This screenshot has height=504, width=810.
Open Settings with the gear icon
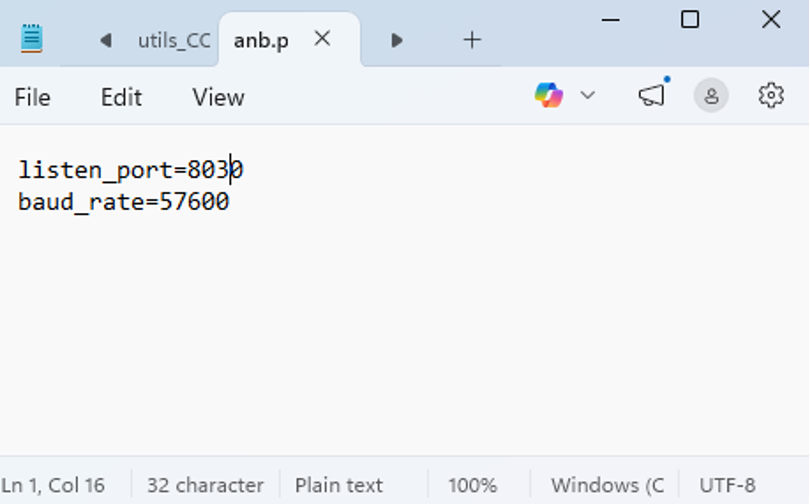771,95
